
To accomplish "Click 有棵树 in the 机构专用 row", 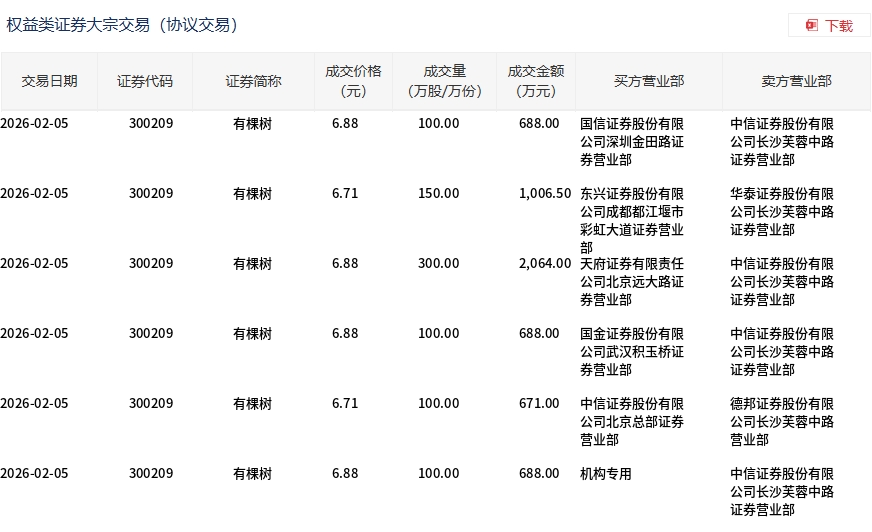I will click(x=252, y=474).
